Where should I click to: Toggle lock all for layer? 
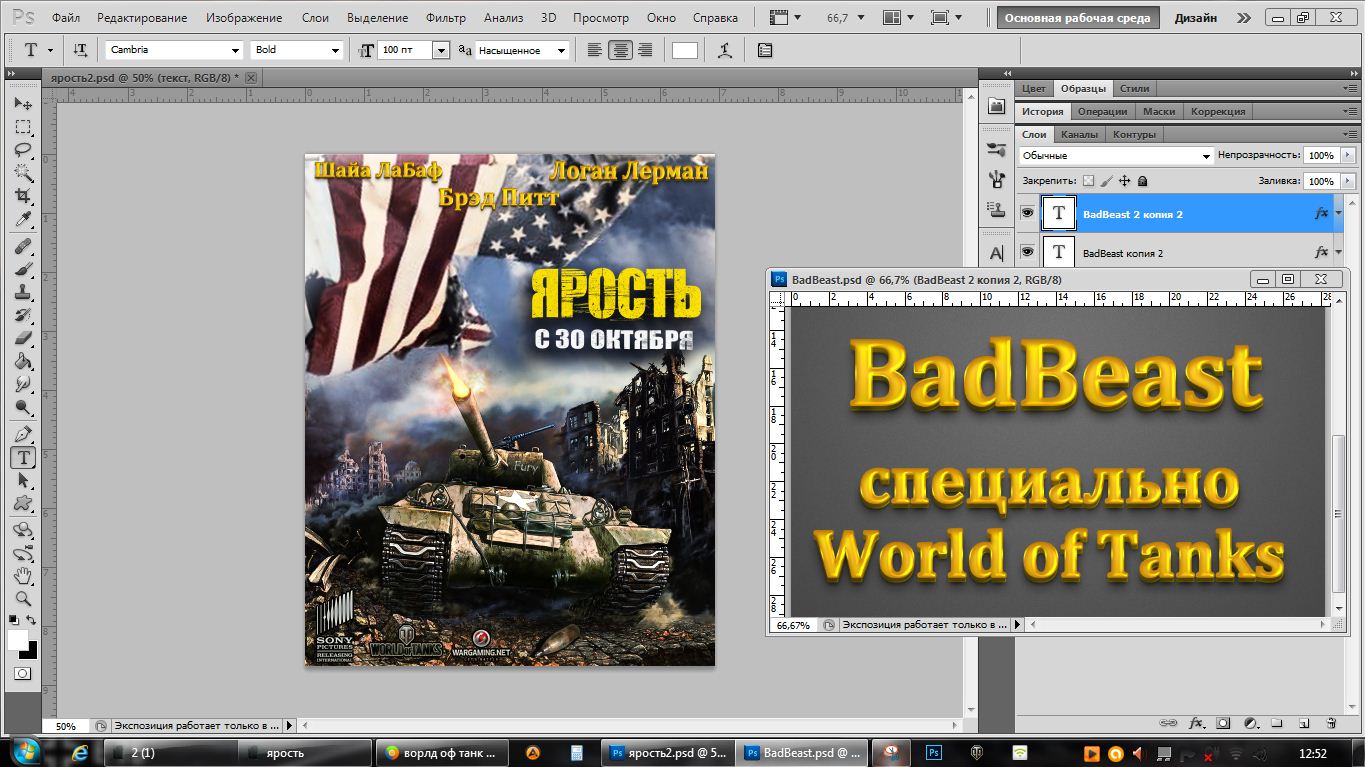tap(1142, 181)
